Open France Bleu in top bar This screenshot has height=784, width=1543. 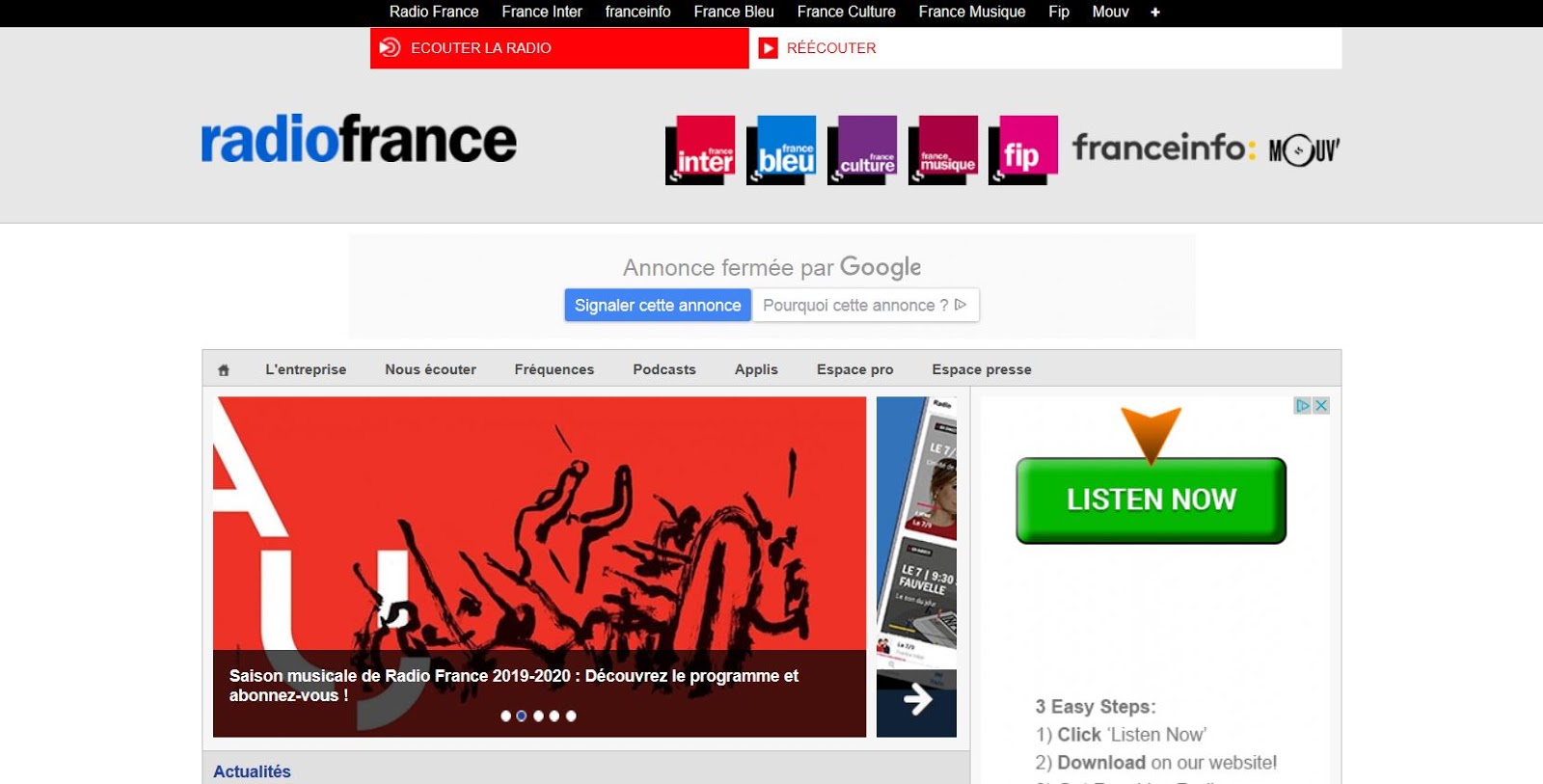[x=734, y=13]
